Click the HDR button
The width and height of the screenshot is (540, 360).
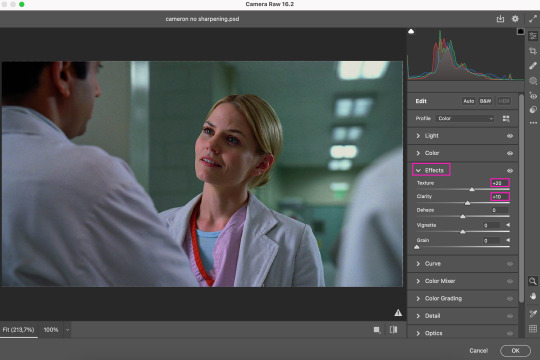click(x=503, y=101)
